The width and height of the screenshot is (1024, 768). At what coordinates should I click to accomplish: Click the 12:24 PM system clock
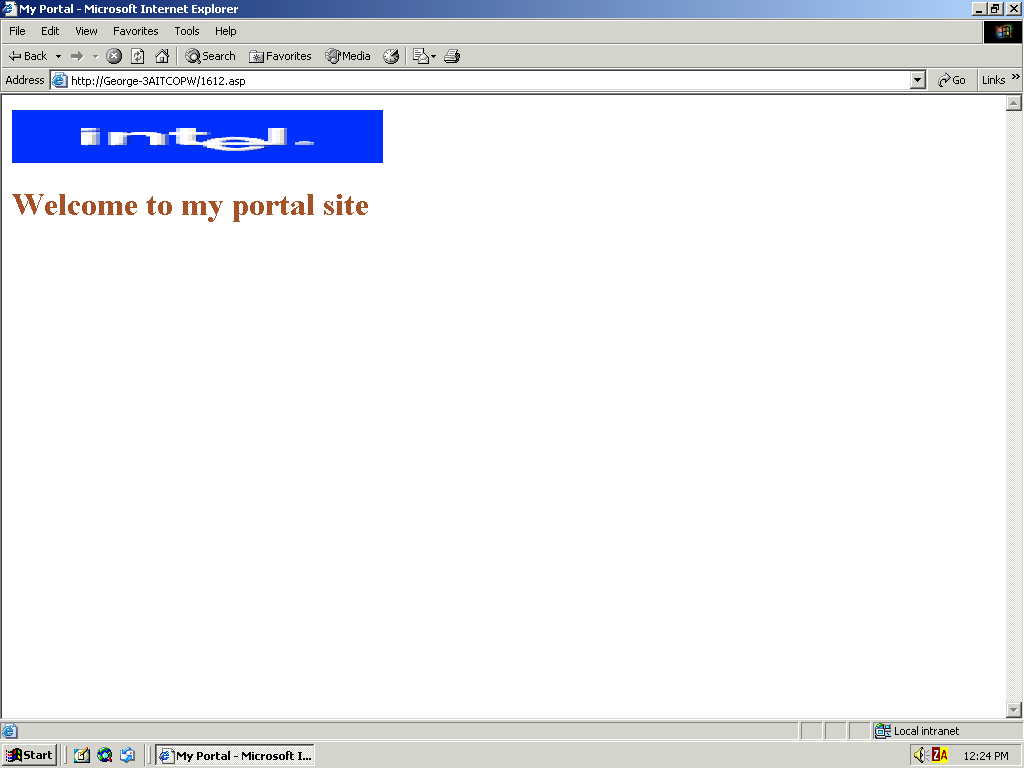985,756
